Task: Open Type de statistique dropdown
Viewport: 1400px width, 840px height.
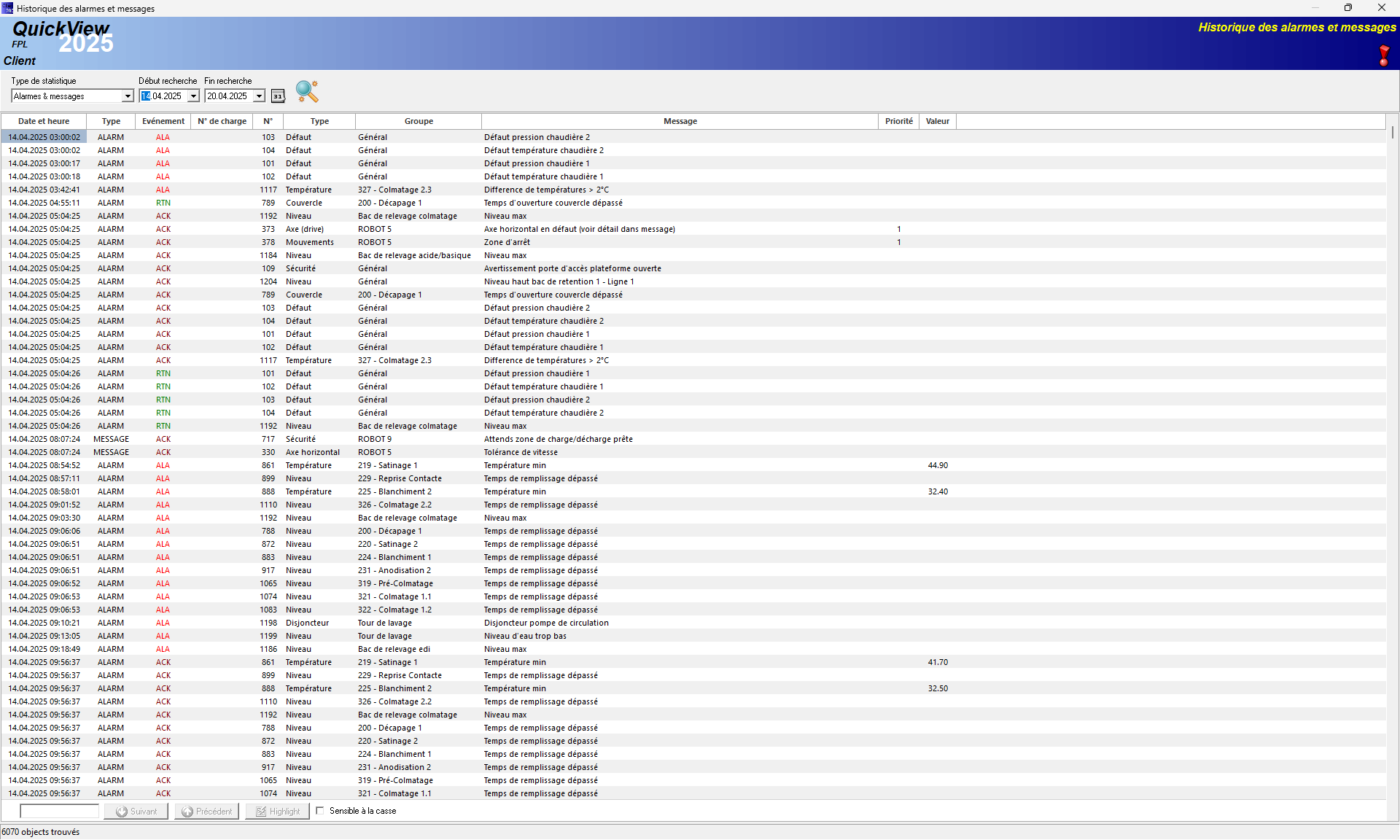Action: point(128,96)
